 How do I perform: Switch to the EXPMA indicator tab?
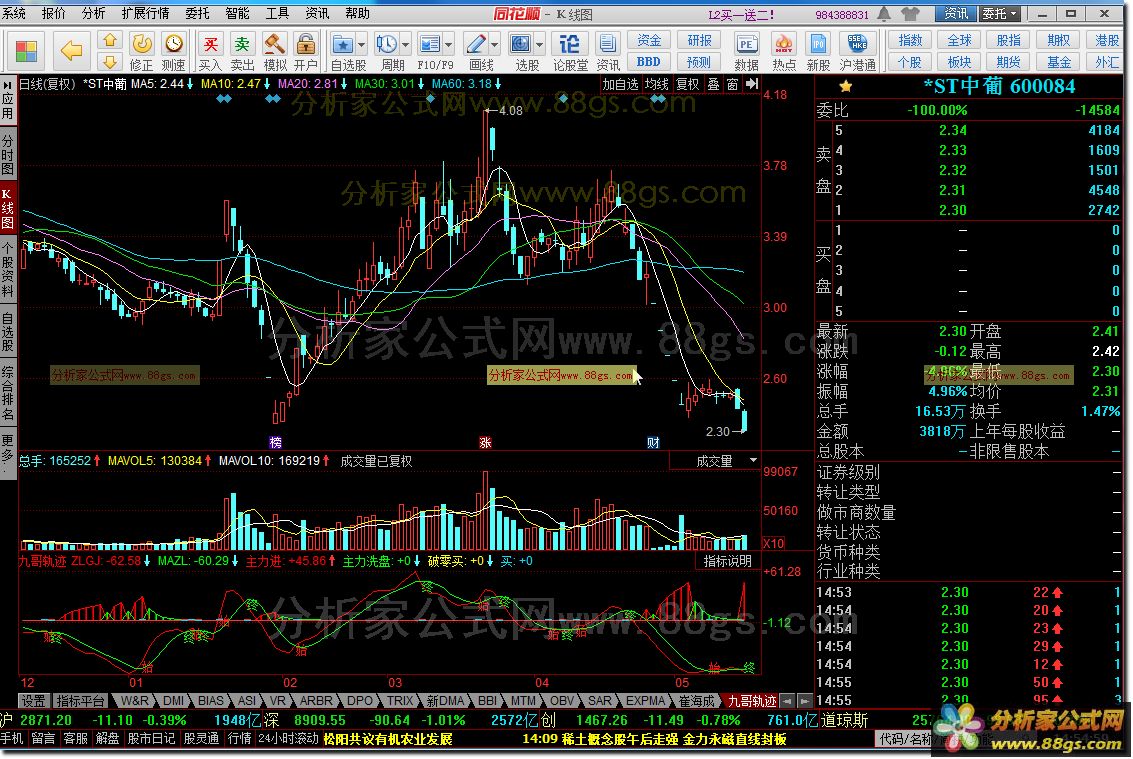645,700
